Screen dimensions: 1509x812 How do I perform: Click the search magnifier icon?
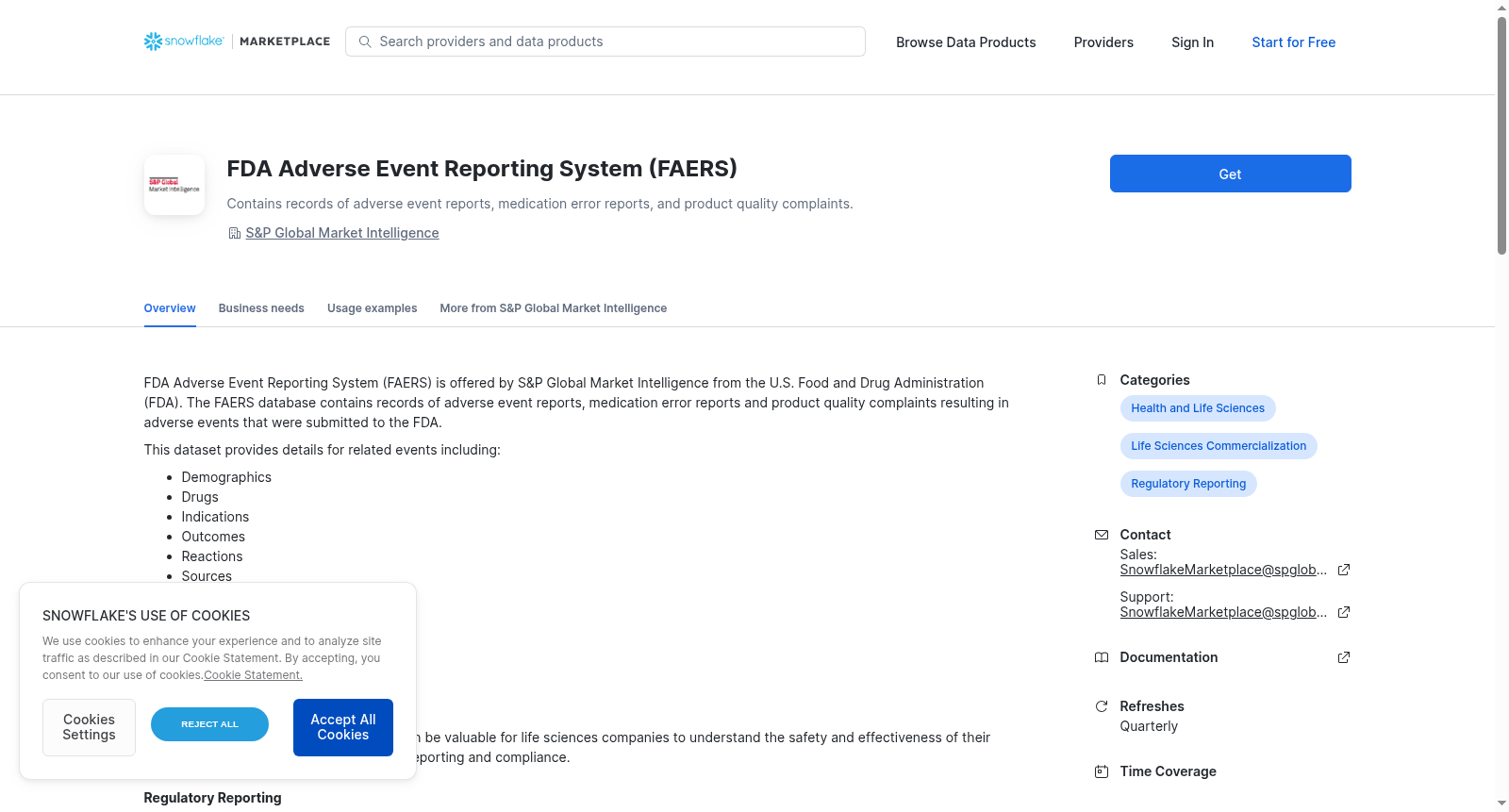click(x=365, y=41)
